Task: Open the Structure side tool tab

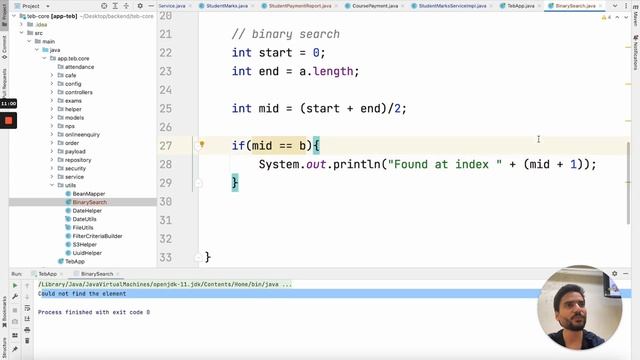Action: (4, 347)
